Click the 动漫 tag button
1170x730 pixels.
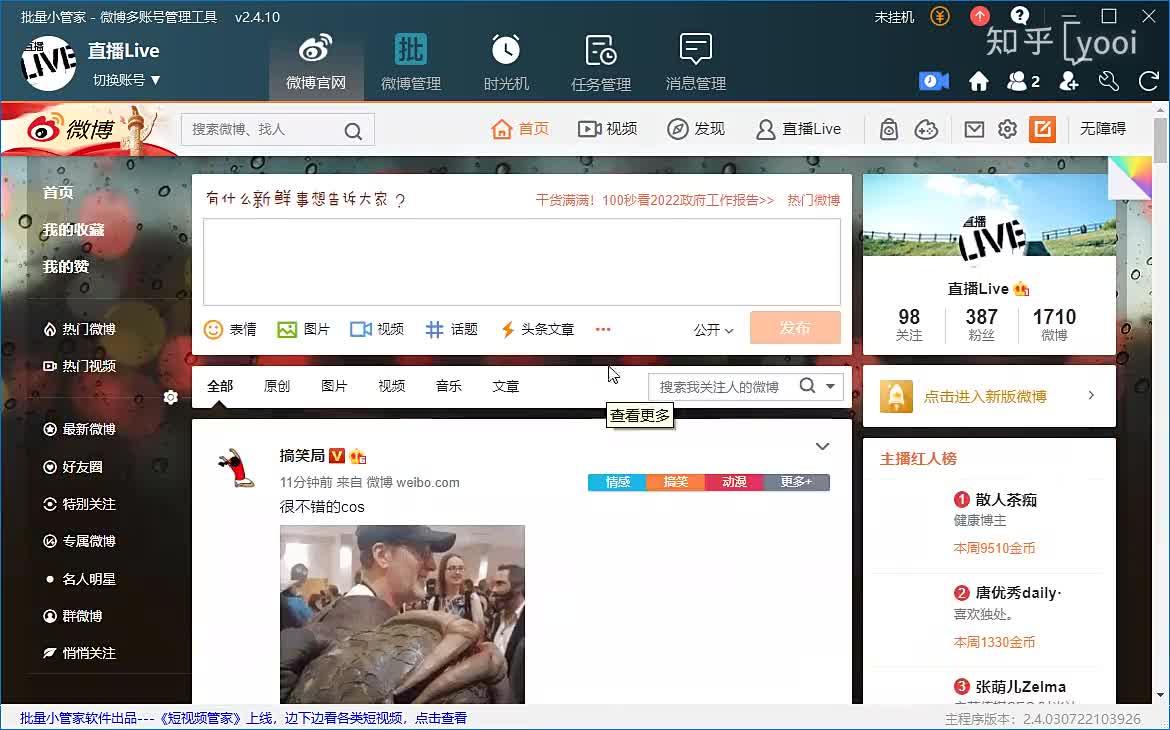733,482
